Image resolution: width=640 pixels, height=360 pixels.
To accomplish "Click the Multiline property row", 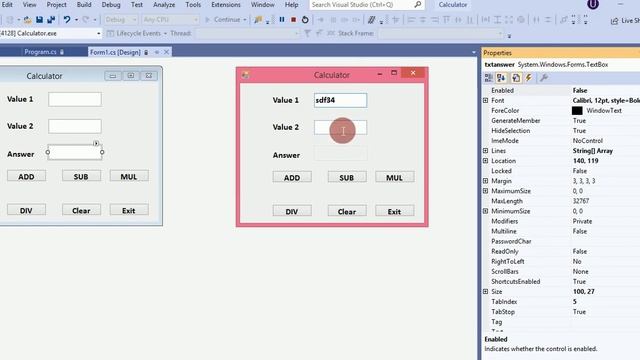I will 561,231.
